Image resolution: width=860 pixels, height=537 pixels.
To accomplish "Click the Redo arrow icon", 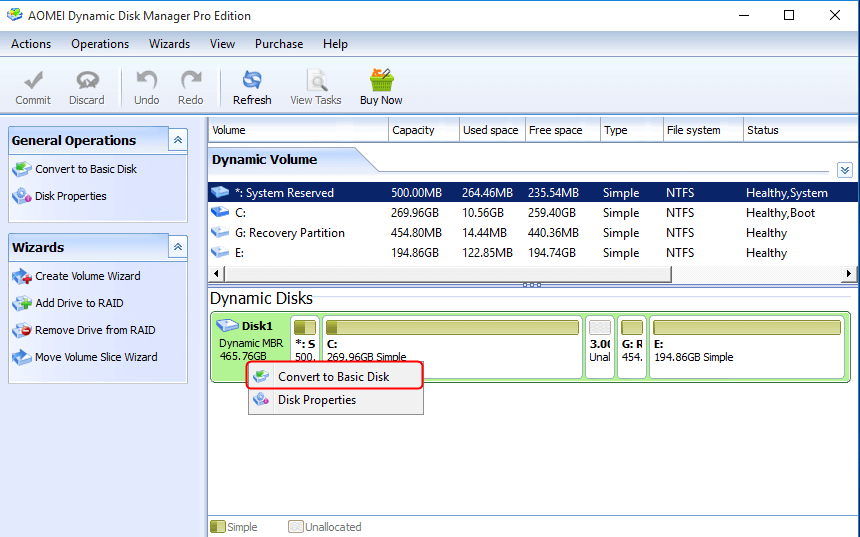I will click(x=191, y=80).
